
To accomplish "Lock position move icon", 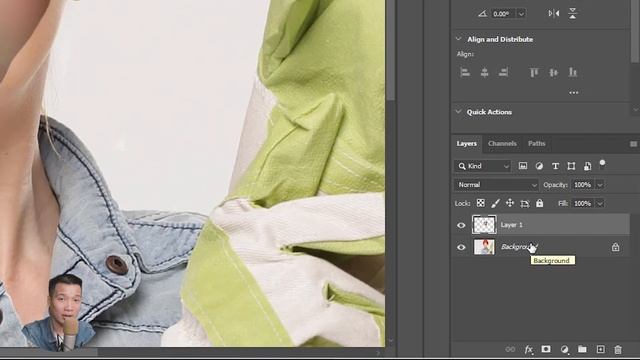I will pyautogui.click(x=510, y=203).
